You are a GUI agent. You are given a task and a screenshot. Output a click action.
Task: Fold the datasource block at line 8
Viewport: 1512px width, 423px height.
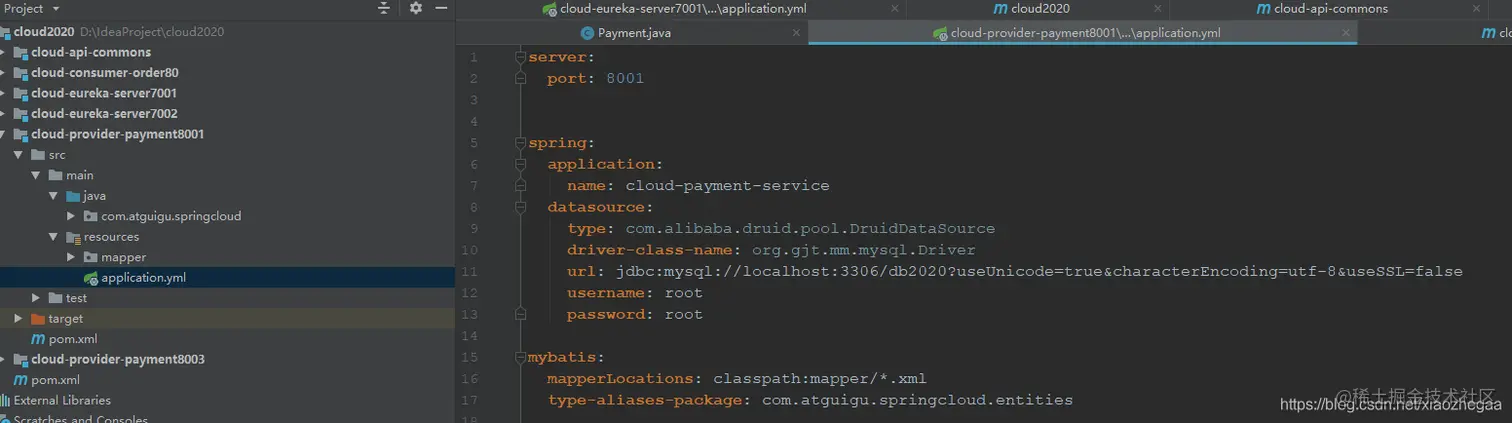point(520,207)
